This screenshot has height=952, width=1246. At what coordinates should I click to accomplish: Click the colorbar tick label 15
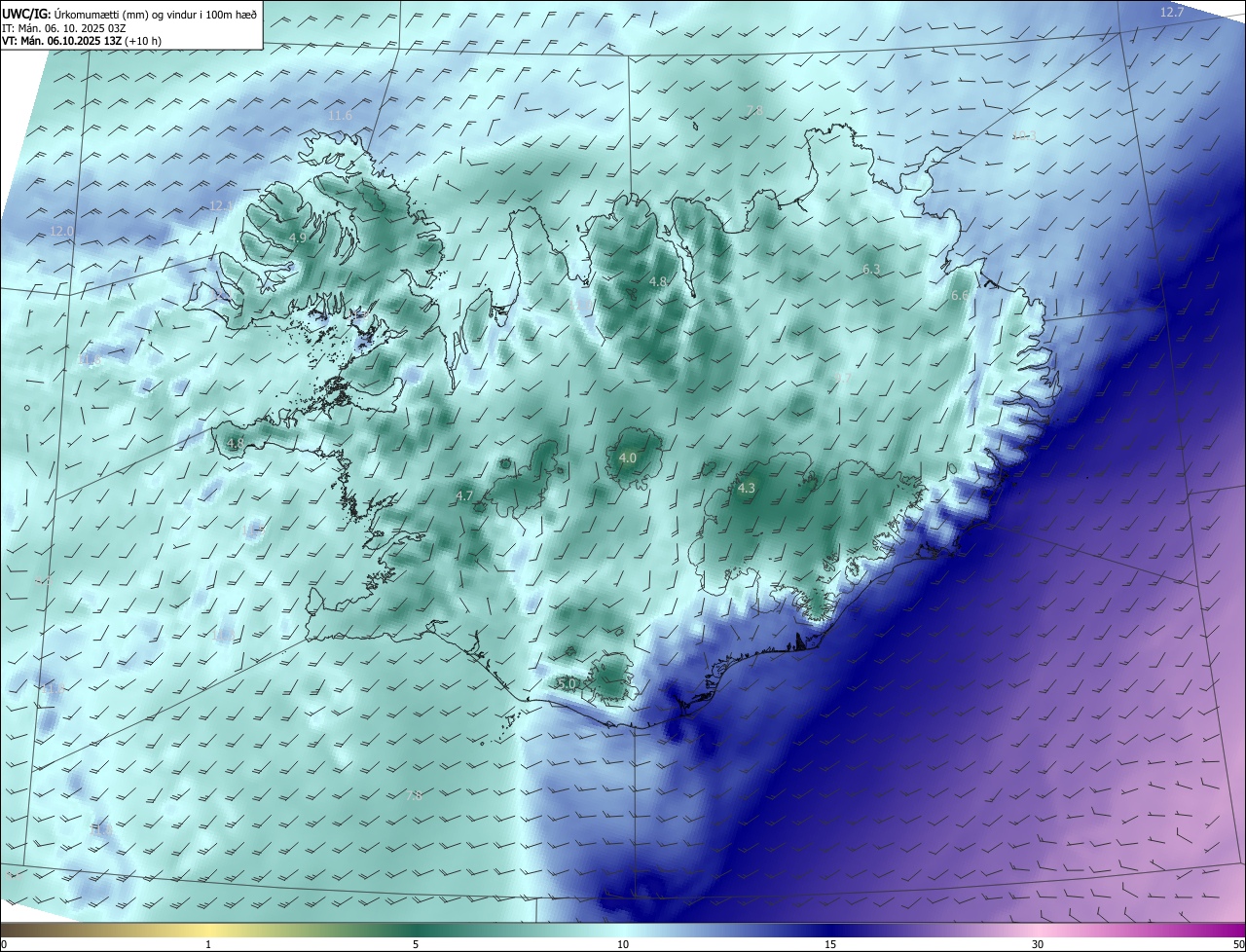pos(830,944)
